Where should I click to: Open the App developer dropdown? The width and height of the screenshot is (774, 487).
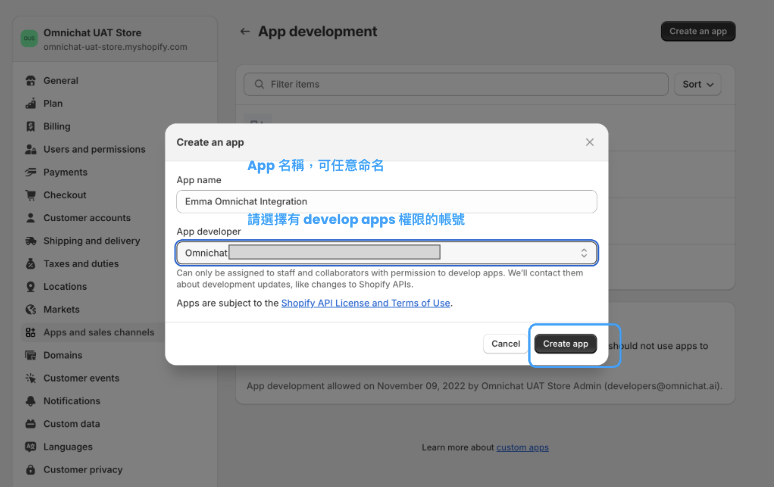pos(387,253)
